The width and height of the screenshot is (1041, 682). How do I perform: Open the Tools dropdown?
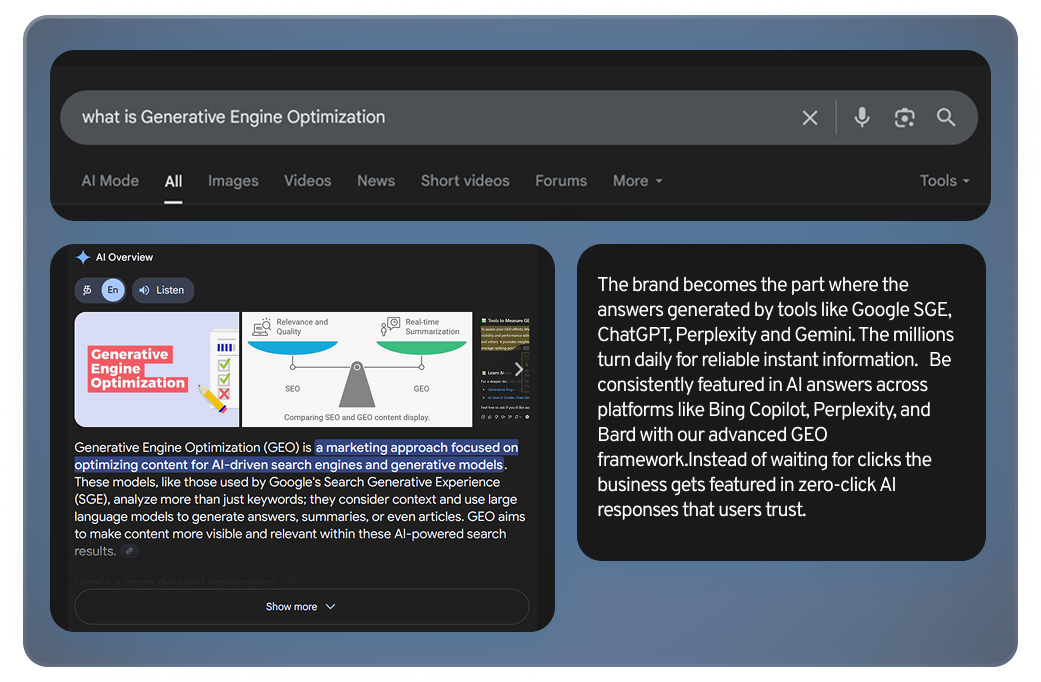(944, 181)
